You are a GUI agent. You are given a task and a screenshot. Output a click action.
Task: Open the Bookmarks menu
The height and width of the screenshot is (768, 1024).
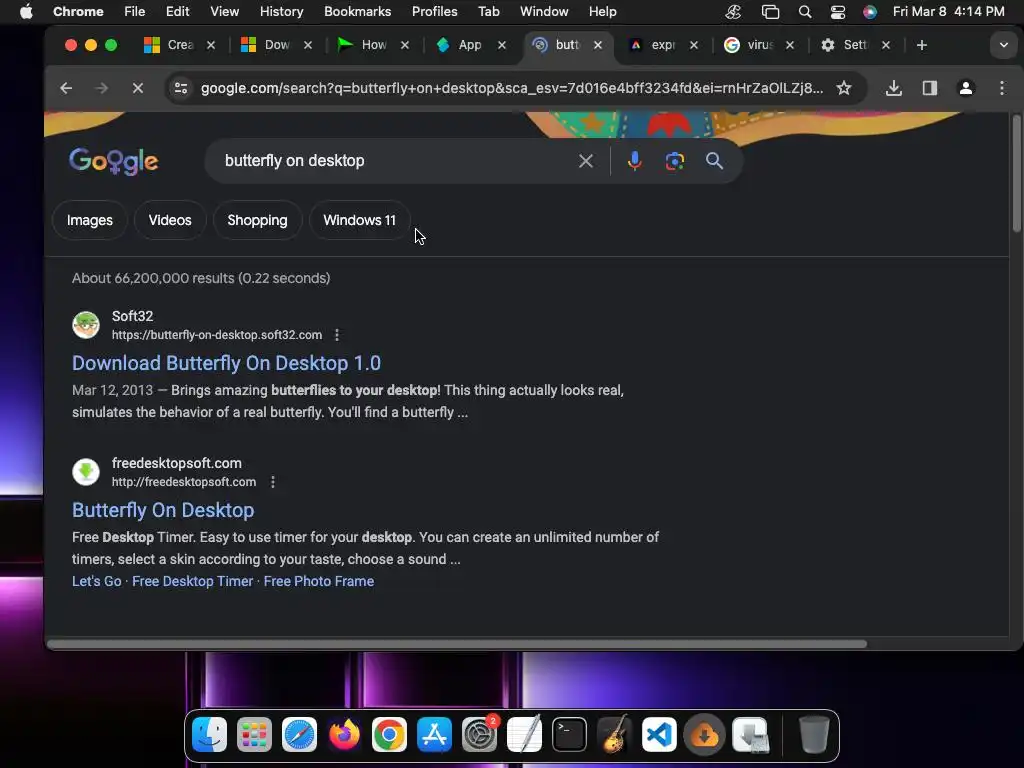point(357,12)
